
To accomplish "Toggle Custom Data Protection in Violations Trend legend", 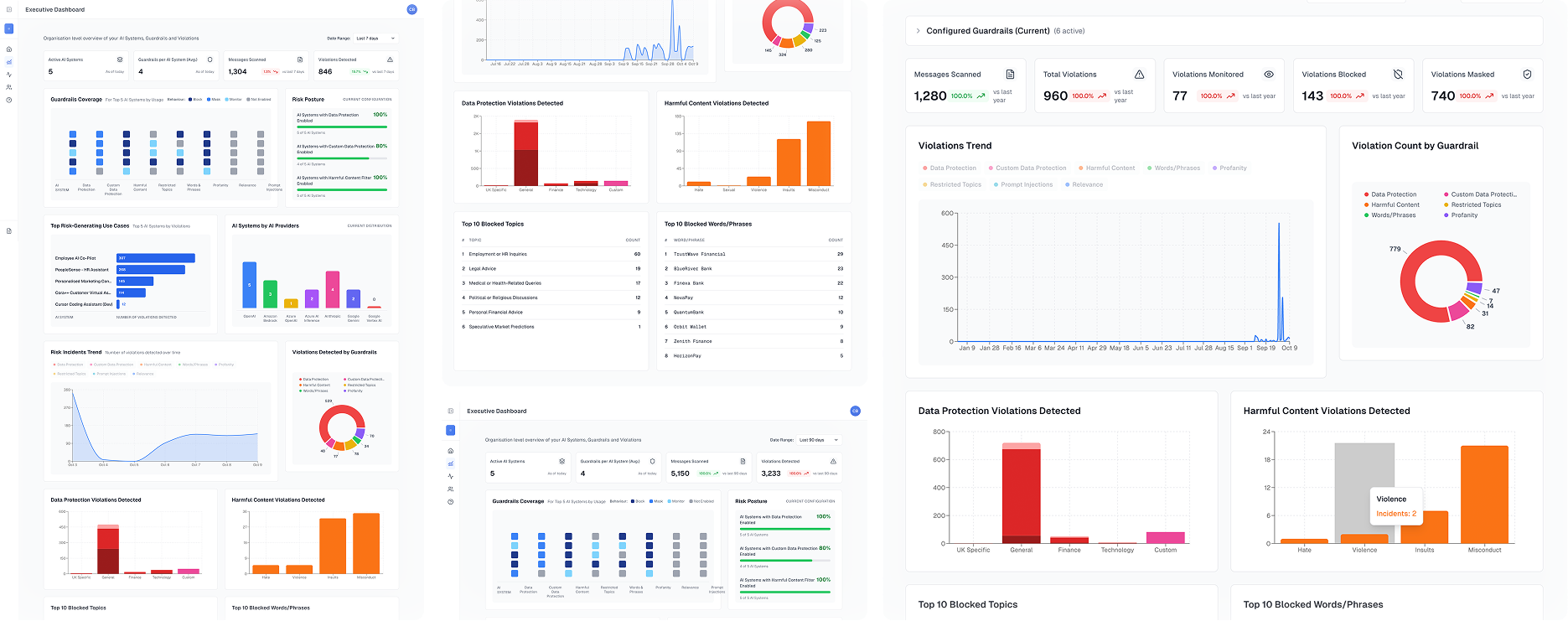I will point(1027,168).
